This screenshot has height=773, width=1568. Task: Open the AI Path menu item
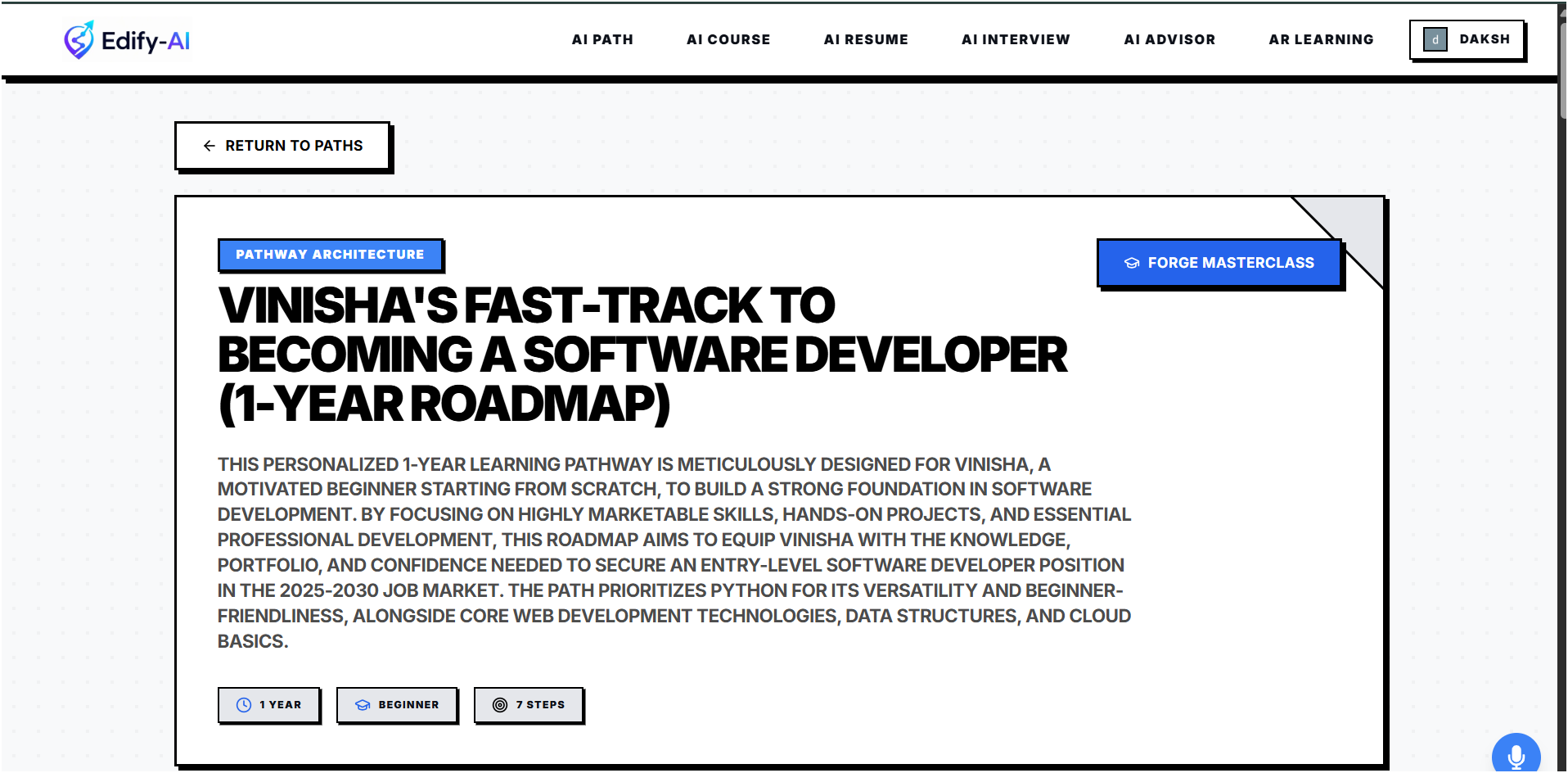coord(602,39)
